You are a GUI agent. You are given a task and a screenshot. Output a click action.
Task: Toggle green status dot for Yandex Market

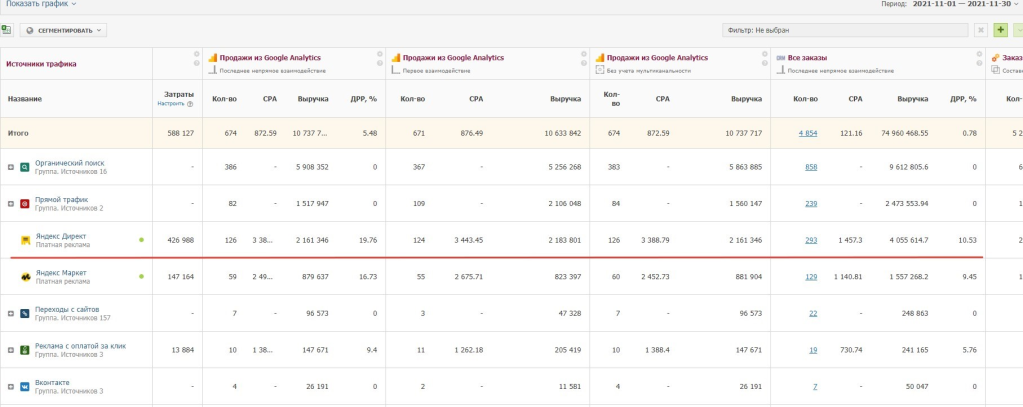tap(141, 277)
